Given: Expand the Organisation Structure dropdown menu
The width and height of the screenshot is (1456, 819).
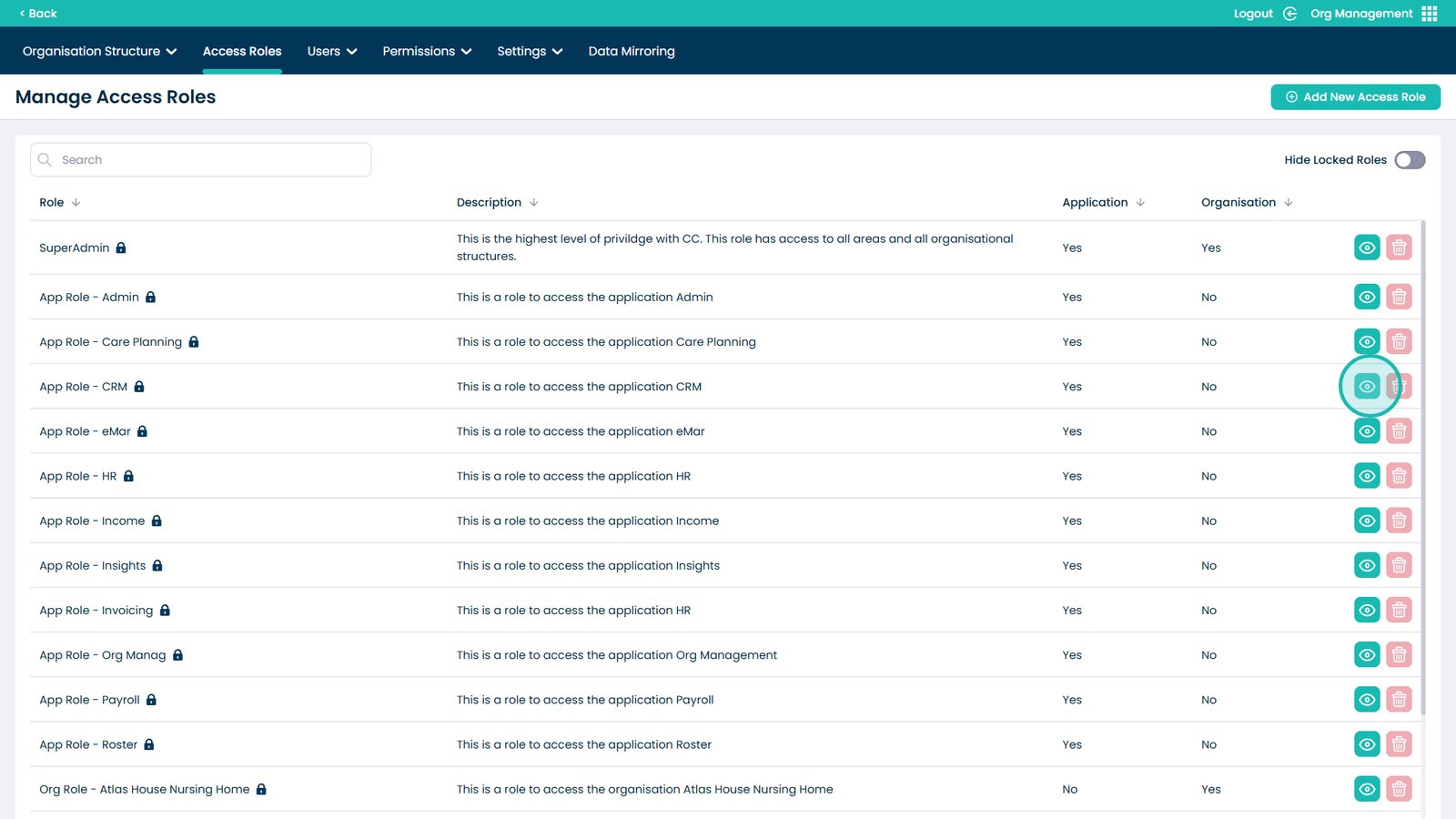Looking at the screenshot, I should coord(99,51).
